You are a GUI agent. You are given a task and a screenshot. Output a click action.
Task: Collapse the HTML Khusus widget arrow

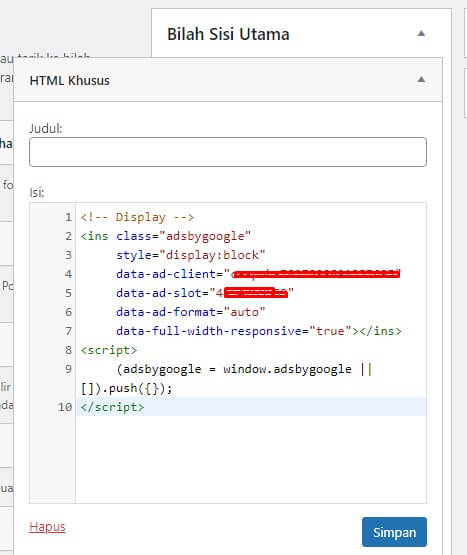[421, 79]
